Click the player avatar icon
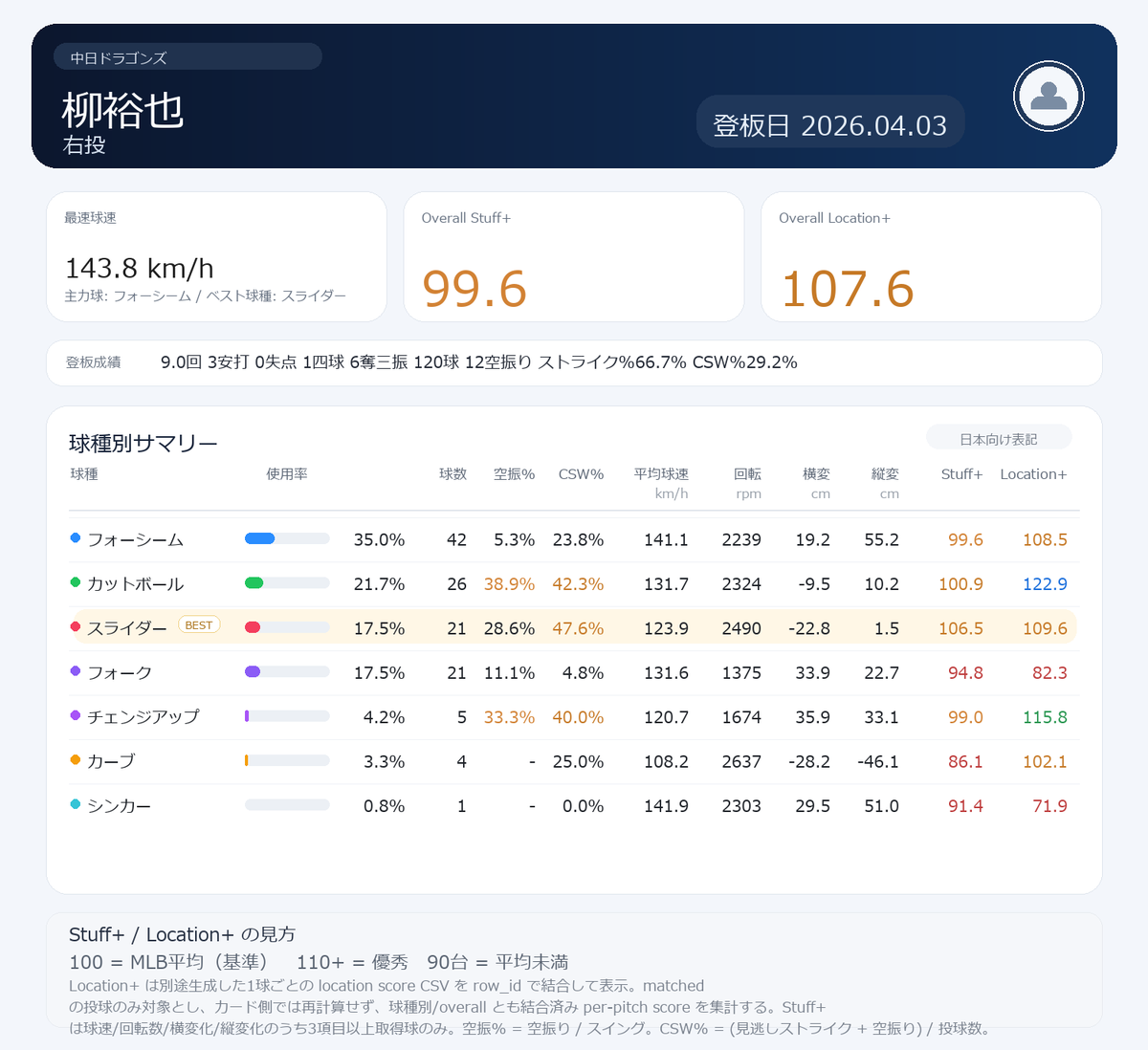Viewport: 1148px width, 1050px height. pos(1048,97)
